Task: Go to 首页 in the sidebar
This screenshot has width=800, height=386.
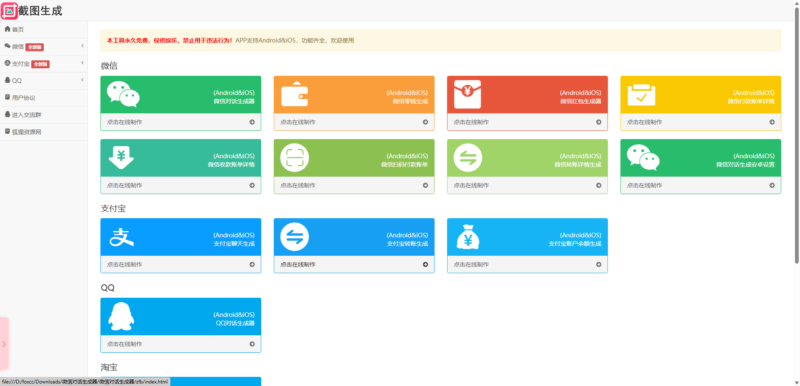Action: [x=44, y=30]
